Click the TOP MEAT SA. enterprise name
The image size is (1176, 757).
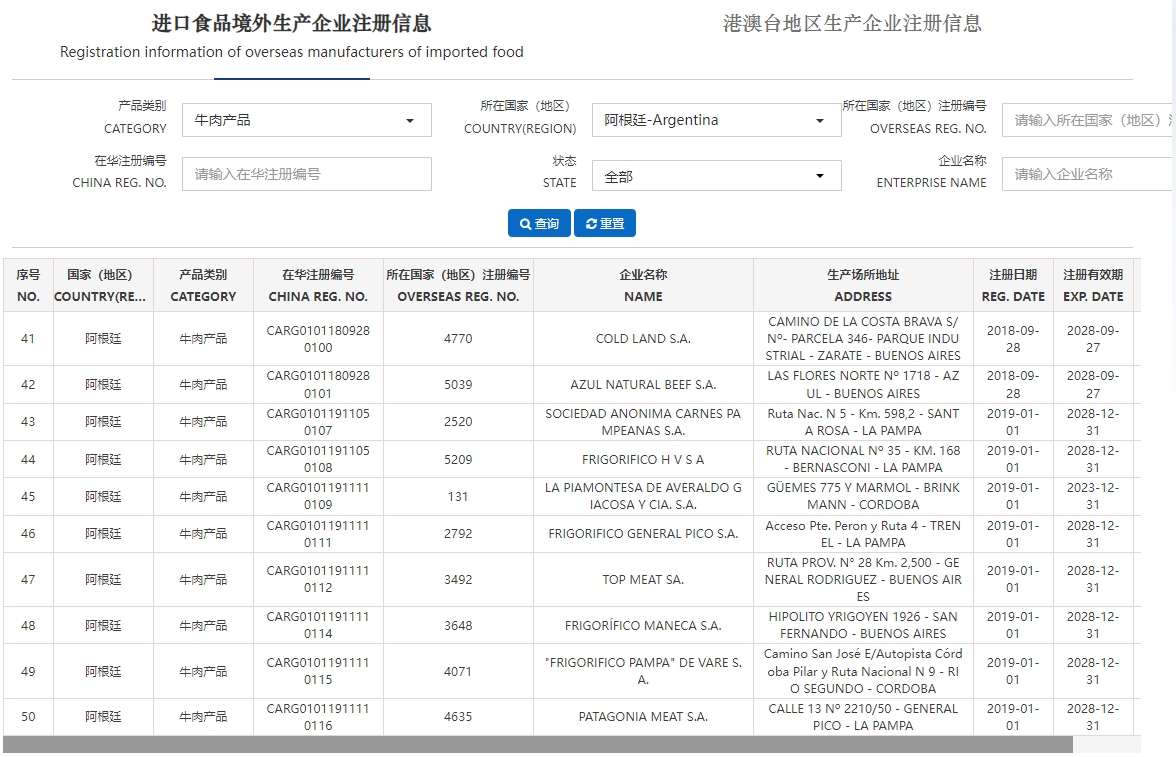point(643,579)
